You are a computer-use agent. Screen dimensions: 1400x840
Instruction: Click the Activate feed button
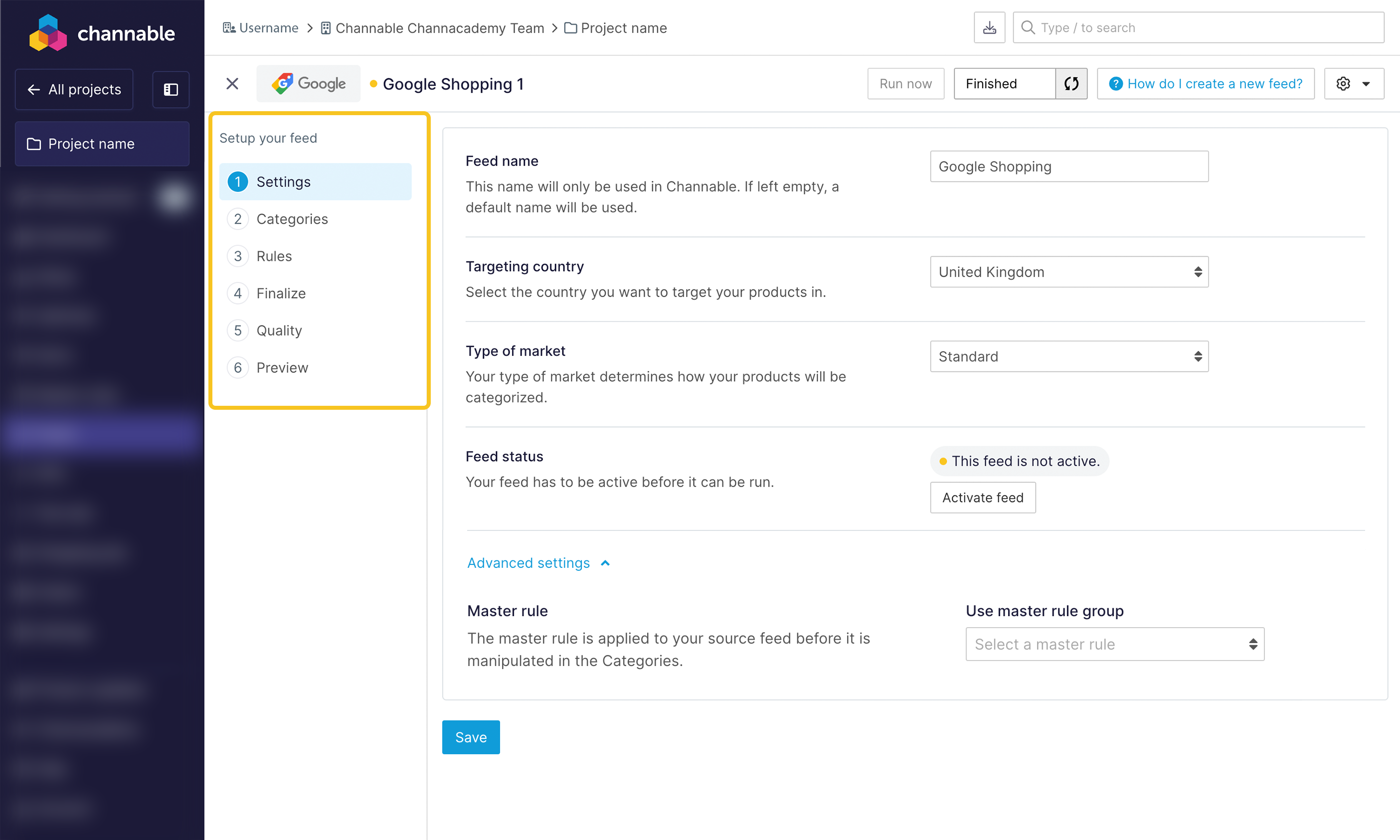click(982, 498)
